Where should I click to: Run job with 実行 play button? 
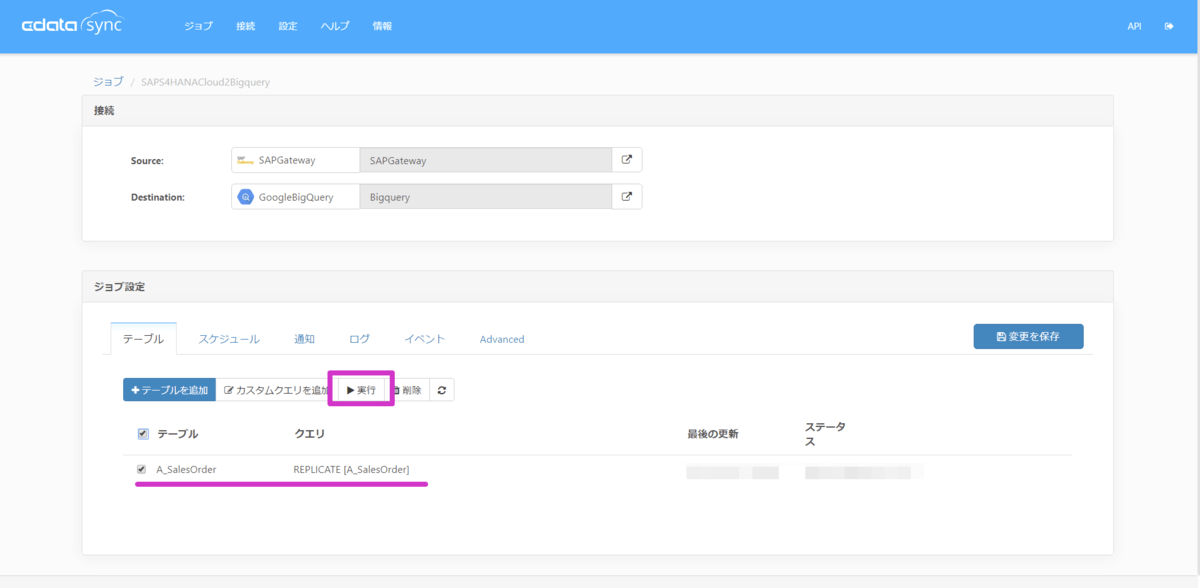(361, 390)
